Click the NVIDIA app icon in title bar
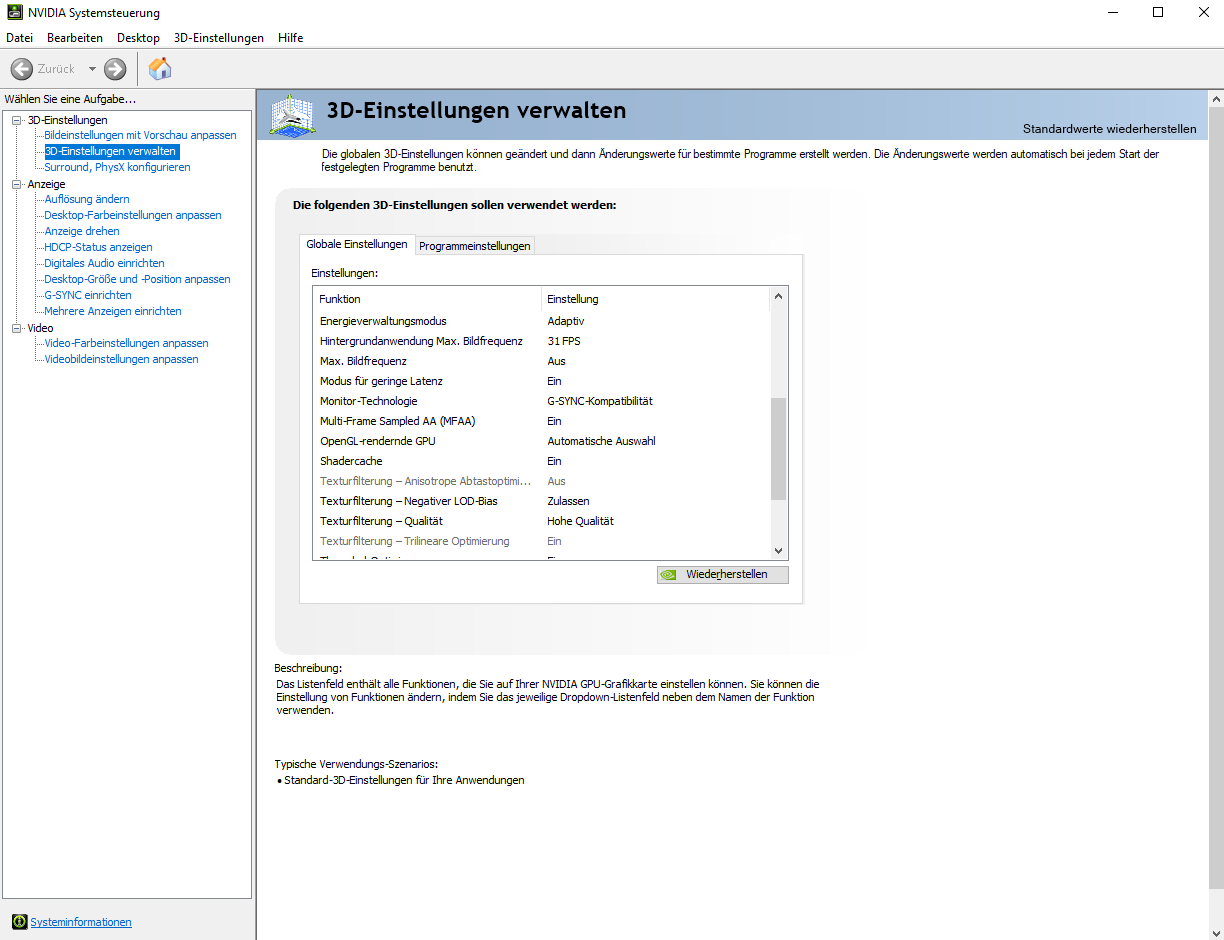Screen dimensions: 1224x940 (15, 13)
